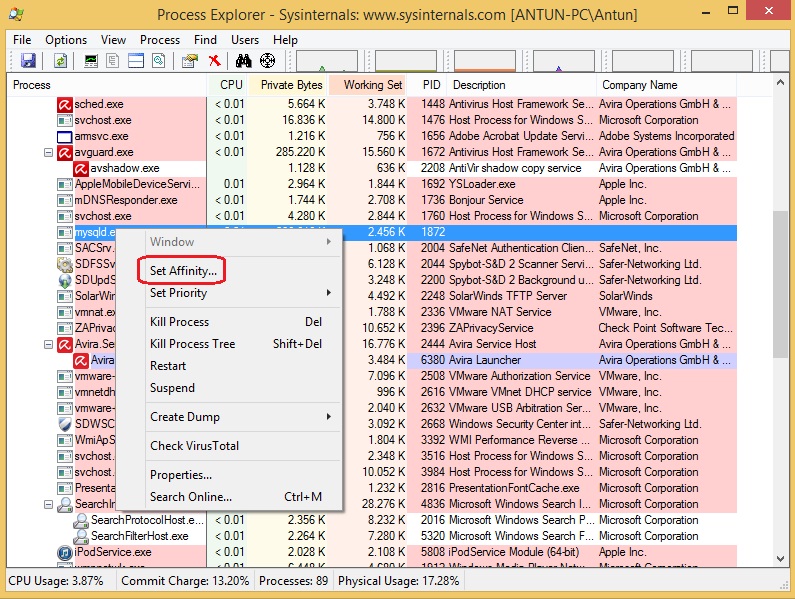The height and width of the screenshot is (599, 795).
Task: Click the SDUpdSvc globe icon
Action: click(64, 280)
